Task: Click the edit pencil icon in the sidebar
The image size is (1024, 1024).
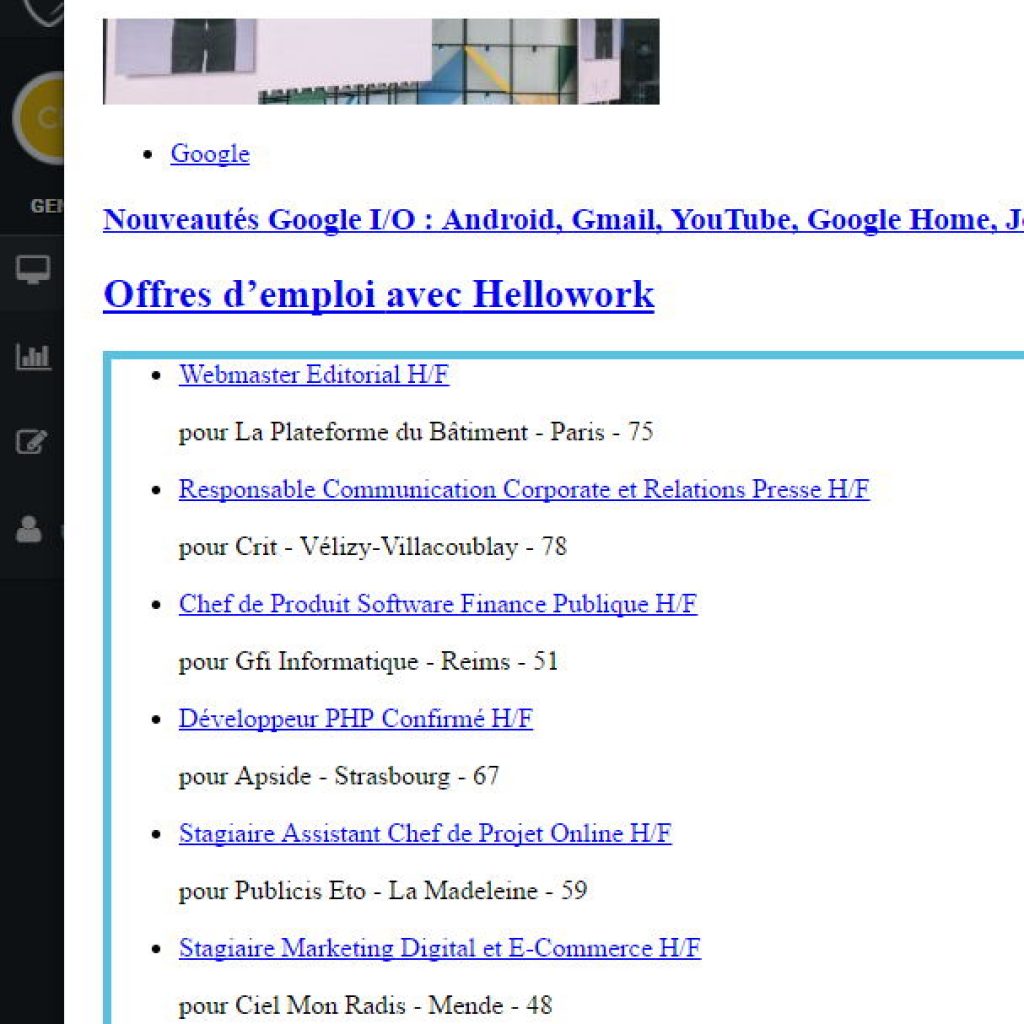Action: point(31,442)
